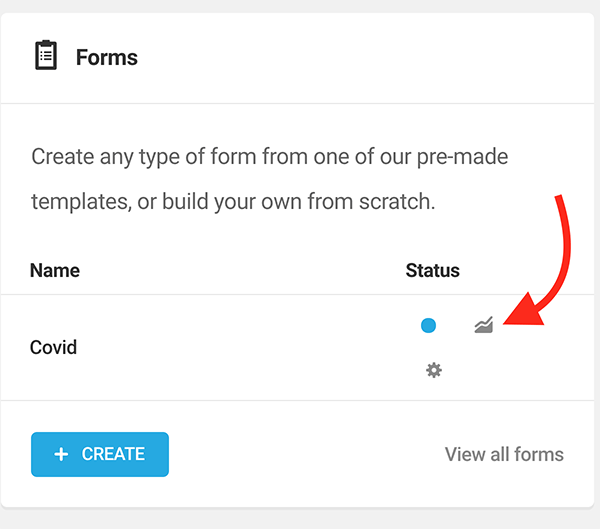600x529 pixels.
Task: Click the gray page background below widget
Action: (x=300, y=519)
